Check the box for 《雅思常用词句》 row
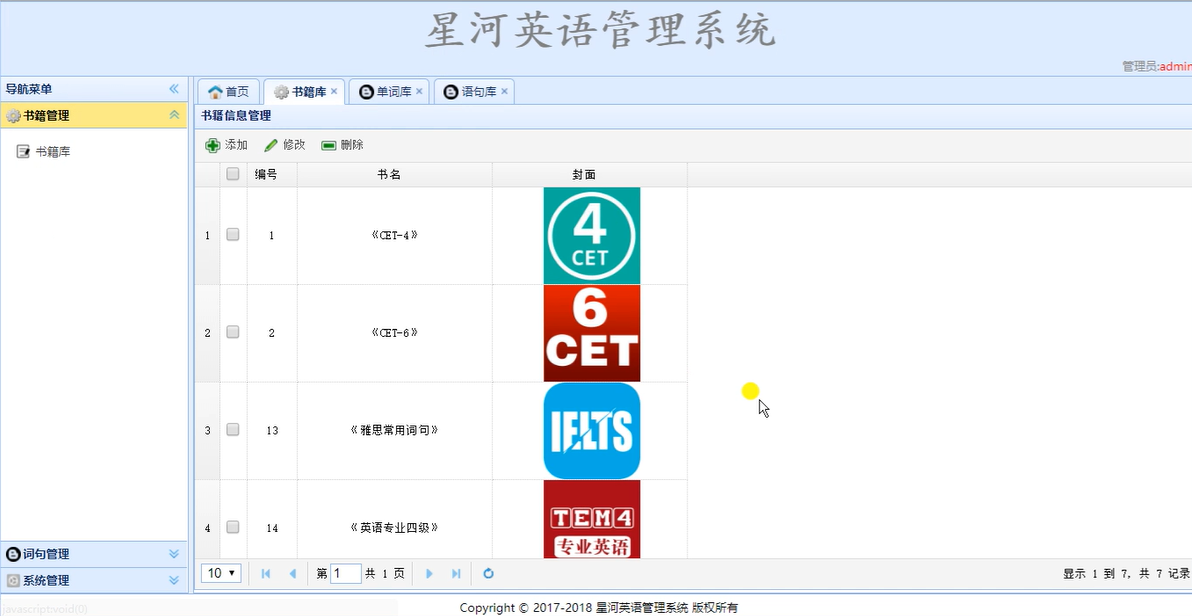 233,430
